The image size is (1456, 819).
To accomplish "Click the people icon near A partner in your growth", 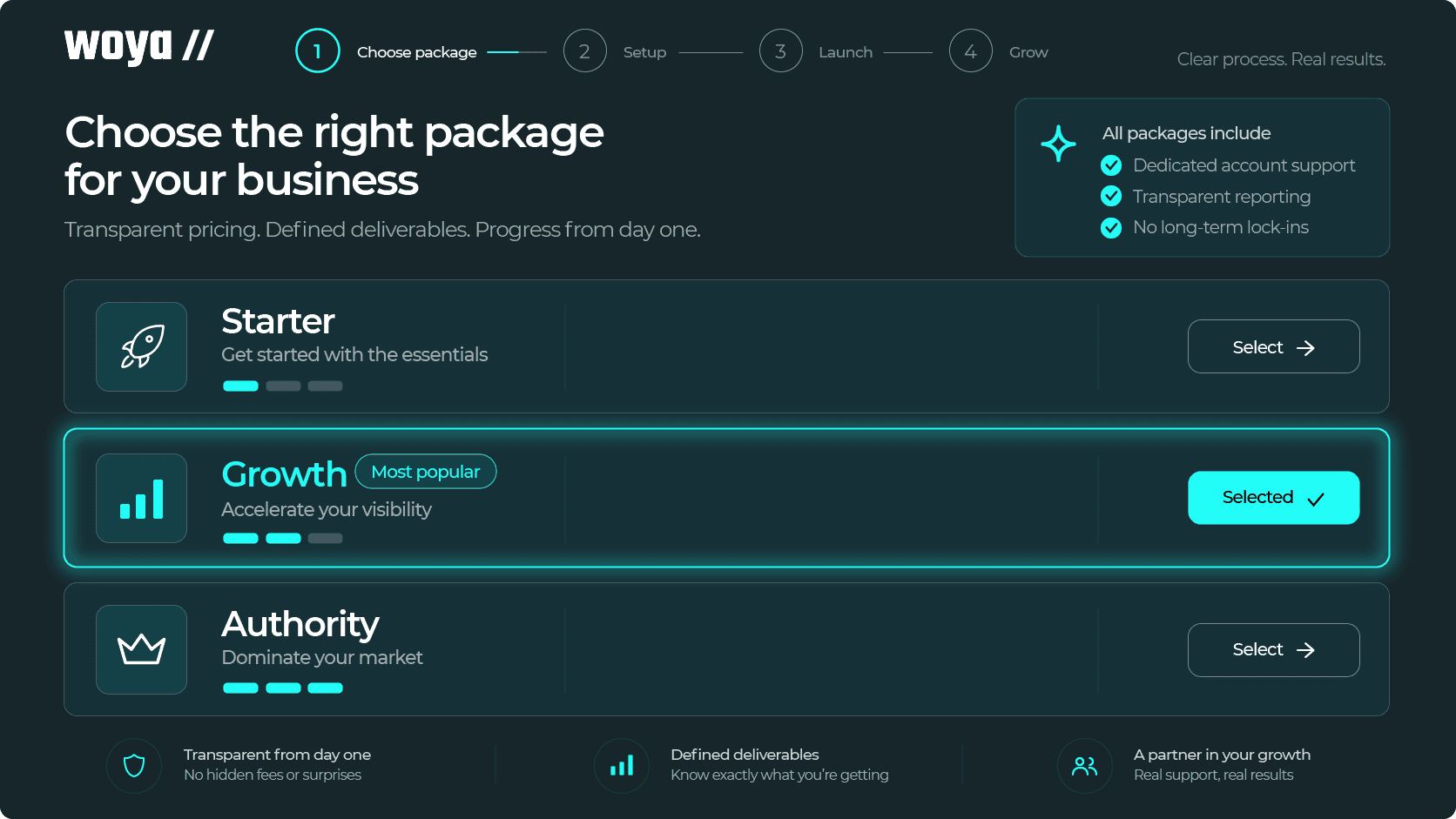I will [1085, 766].
